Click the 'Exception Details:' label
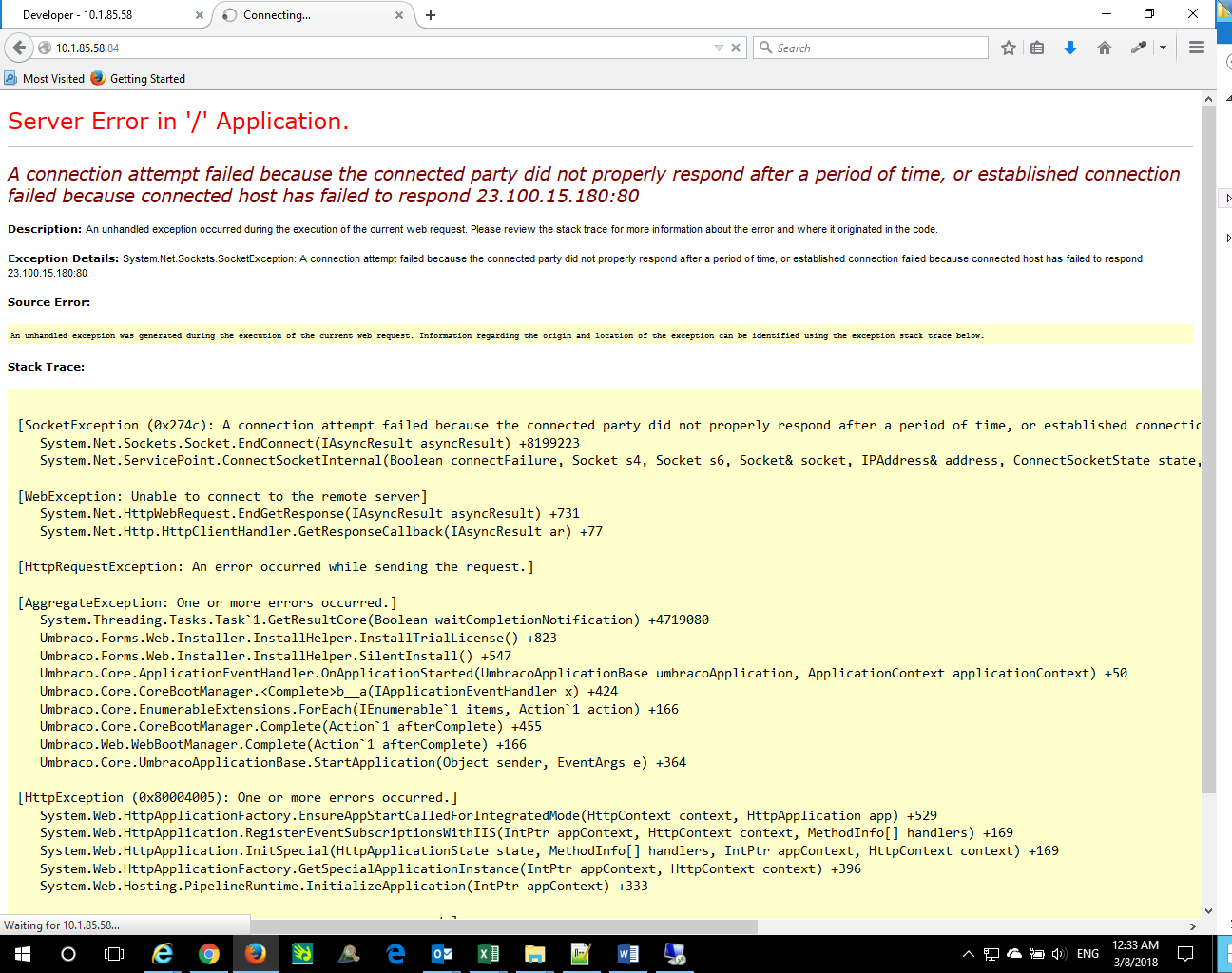Image resolution: width=1232 pixels, height=973 pixels. pyautogui.click(x=63, y=258)
